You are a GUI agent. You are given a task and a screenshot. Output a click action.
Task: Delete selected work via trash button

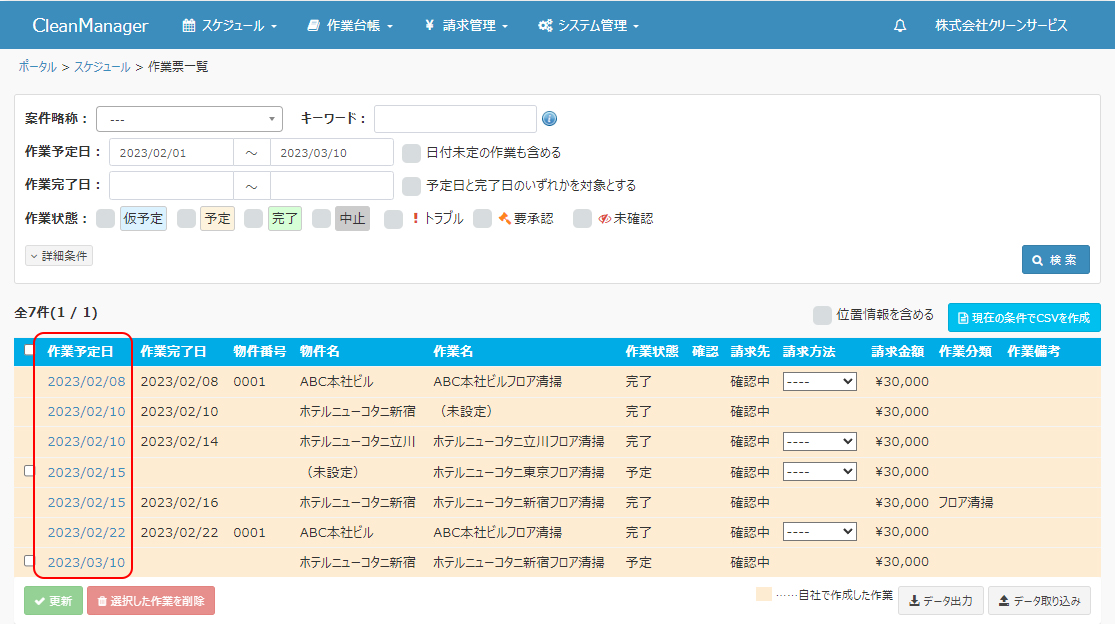(x=151, y=600)
